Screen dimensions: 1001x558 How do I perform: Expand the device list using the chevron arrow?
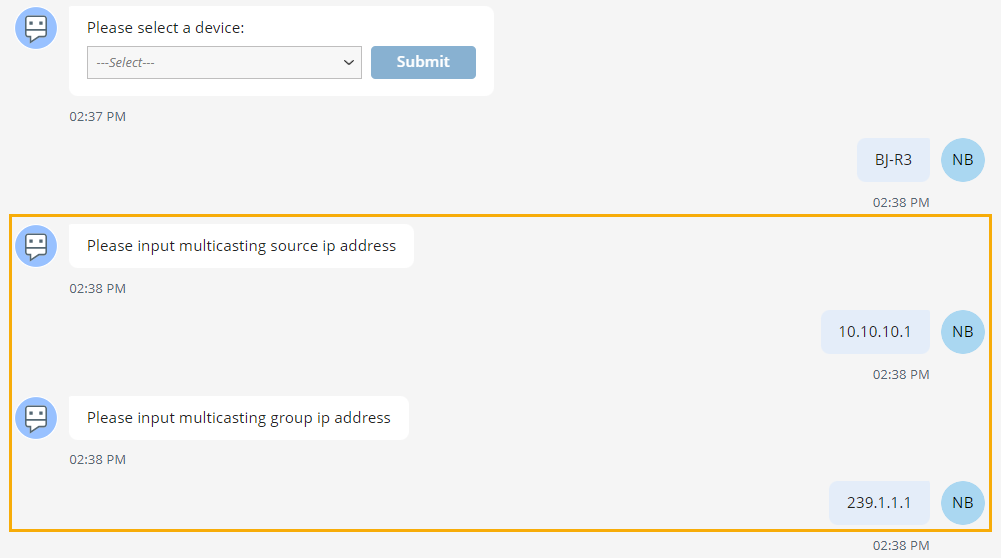pos(349,62)
